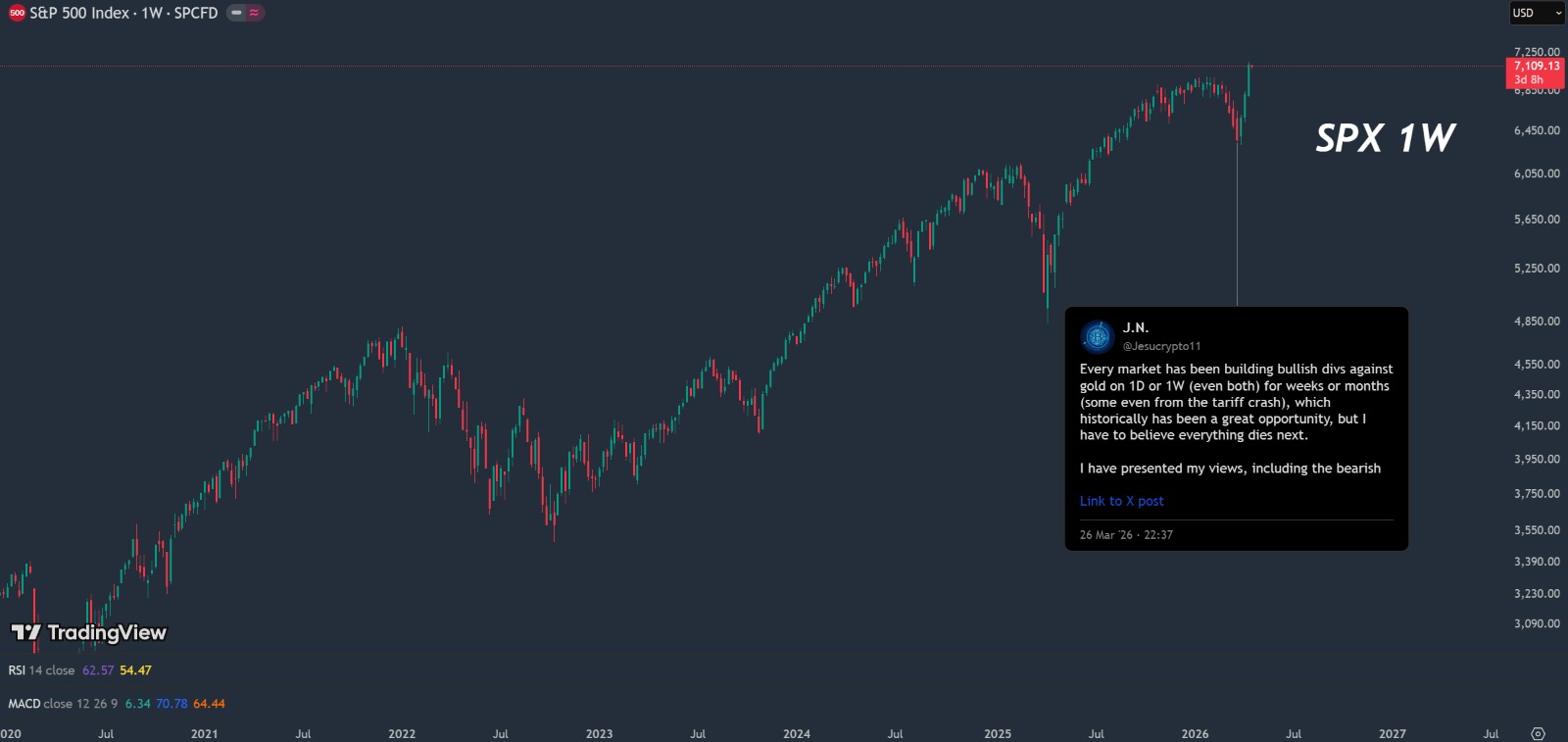1568x742 pixels.
Task: Select the MACD indicator legend label
Action: (24, 704)
